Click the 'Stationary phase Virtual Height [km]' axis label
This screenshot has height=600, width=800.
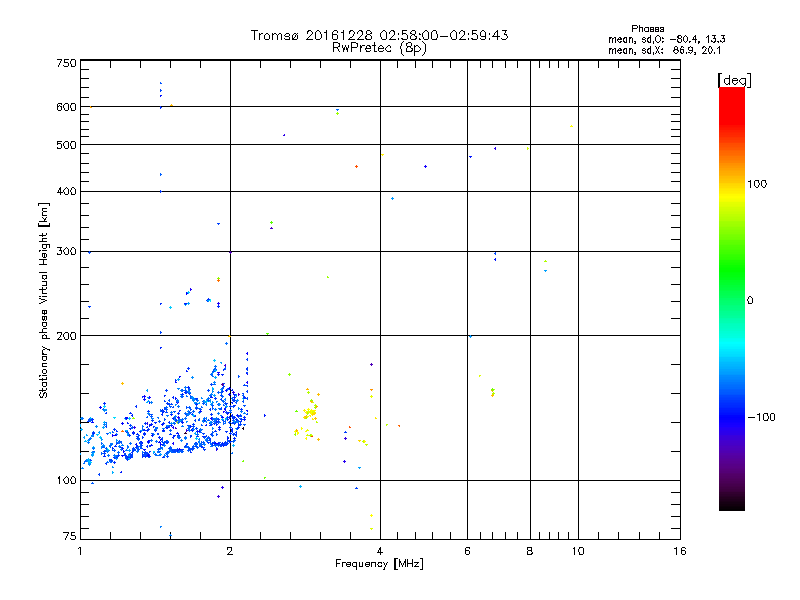(x=44, y=301)
